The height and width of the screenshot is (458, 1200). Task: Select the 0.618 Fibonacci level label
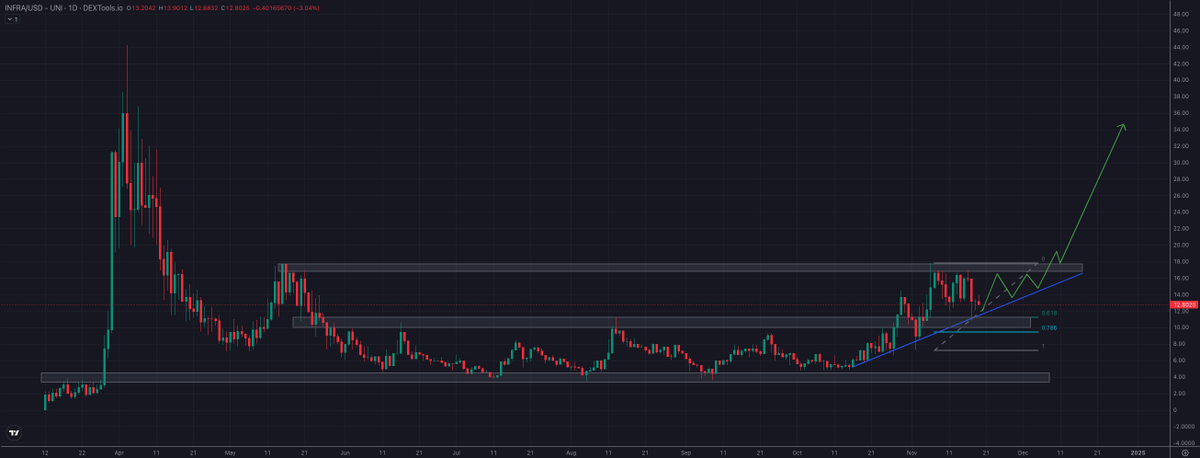[x=1049, y=313]
